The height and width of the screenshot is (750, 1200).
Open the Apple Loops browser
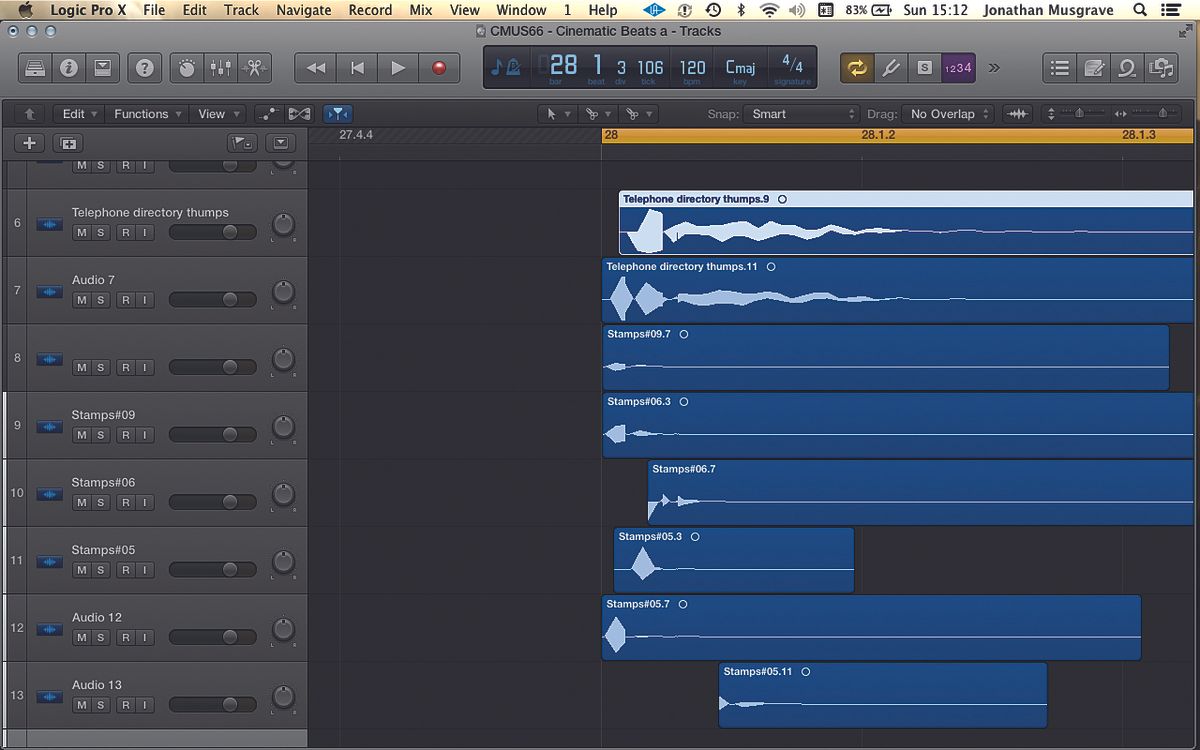coord(1128,68)
